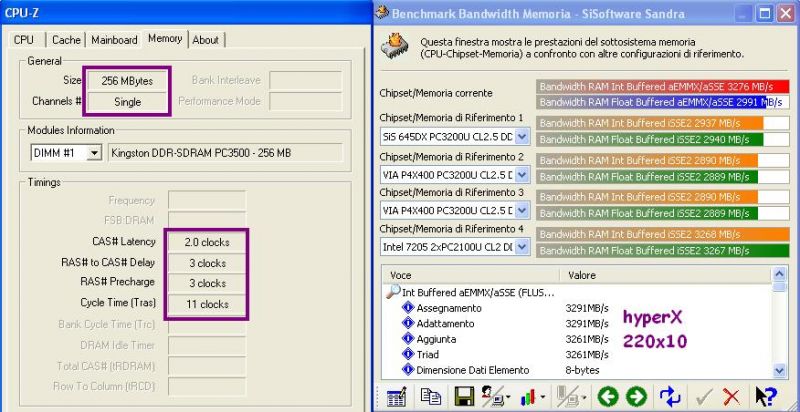
Task: Click the greyed-out computer modules icon
Action: (570, 396)
